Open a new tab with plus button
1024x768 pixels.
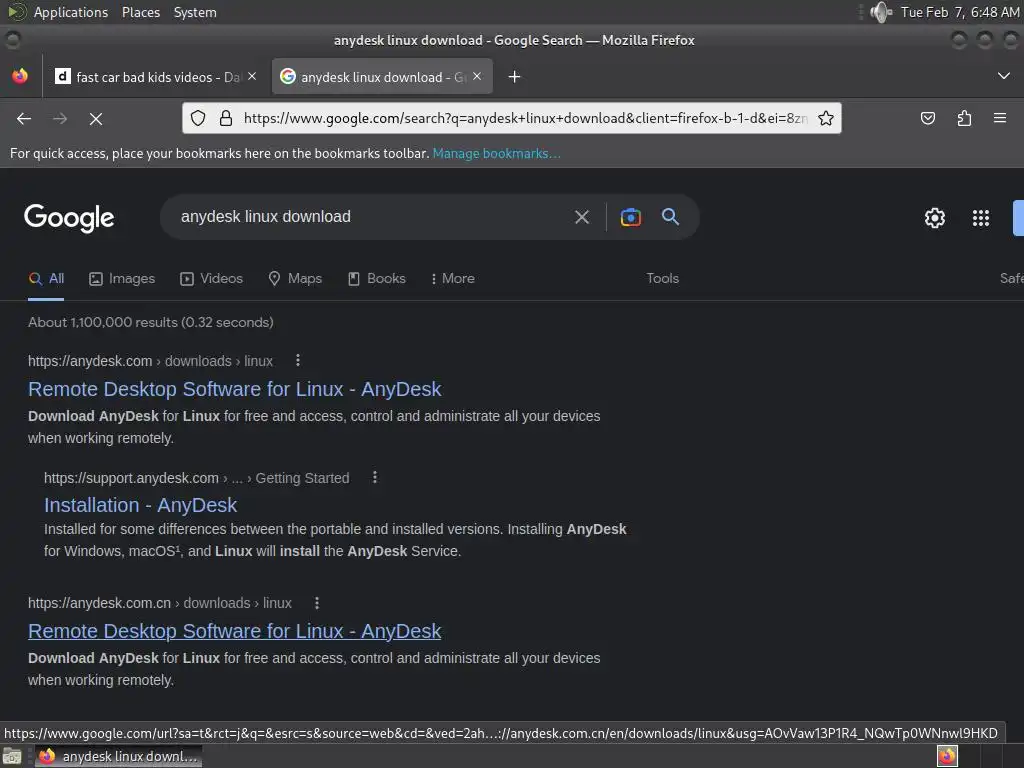tap(515, 77)
